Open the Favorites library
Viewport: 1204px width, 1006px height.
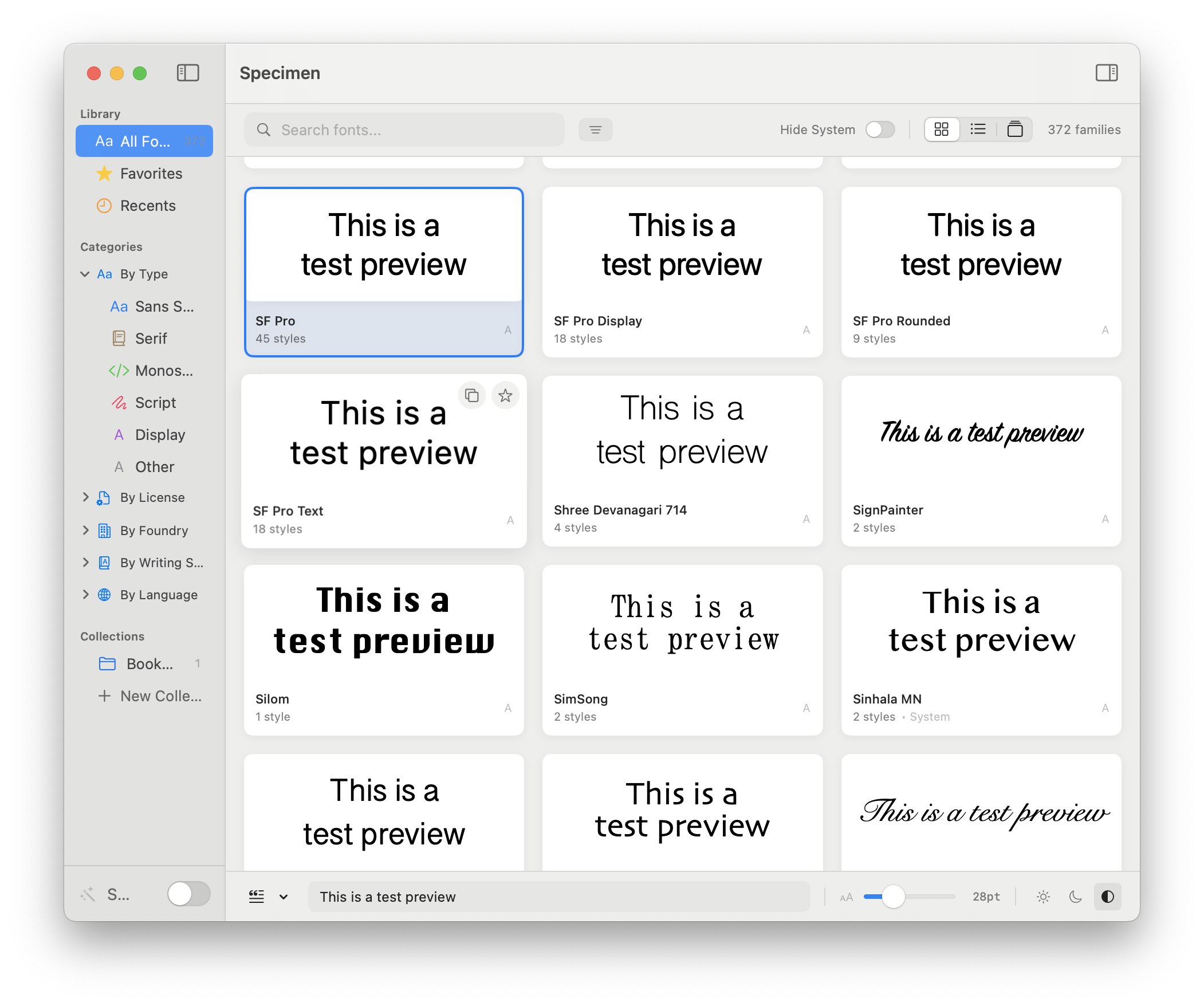click(x=151, y=173)
